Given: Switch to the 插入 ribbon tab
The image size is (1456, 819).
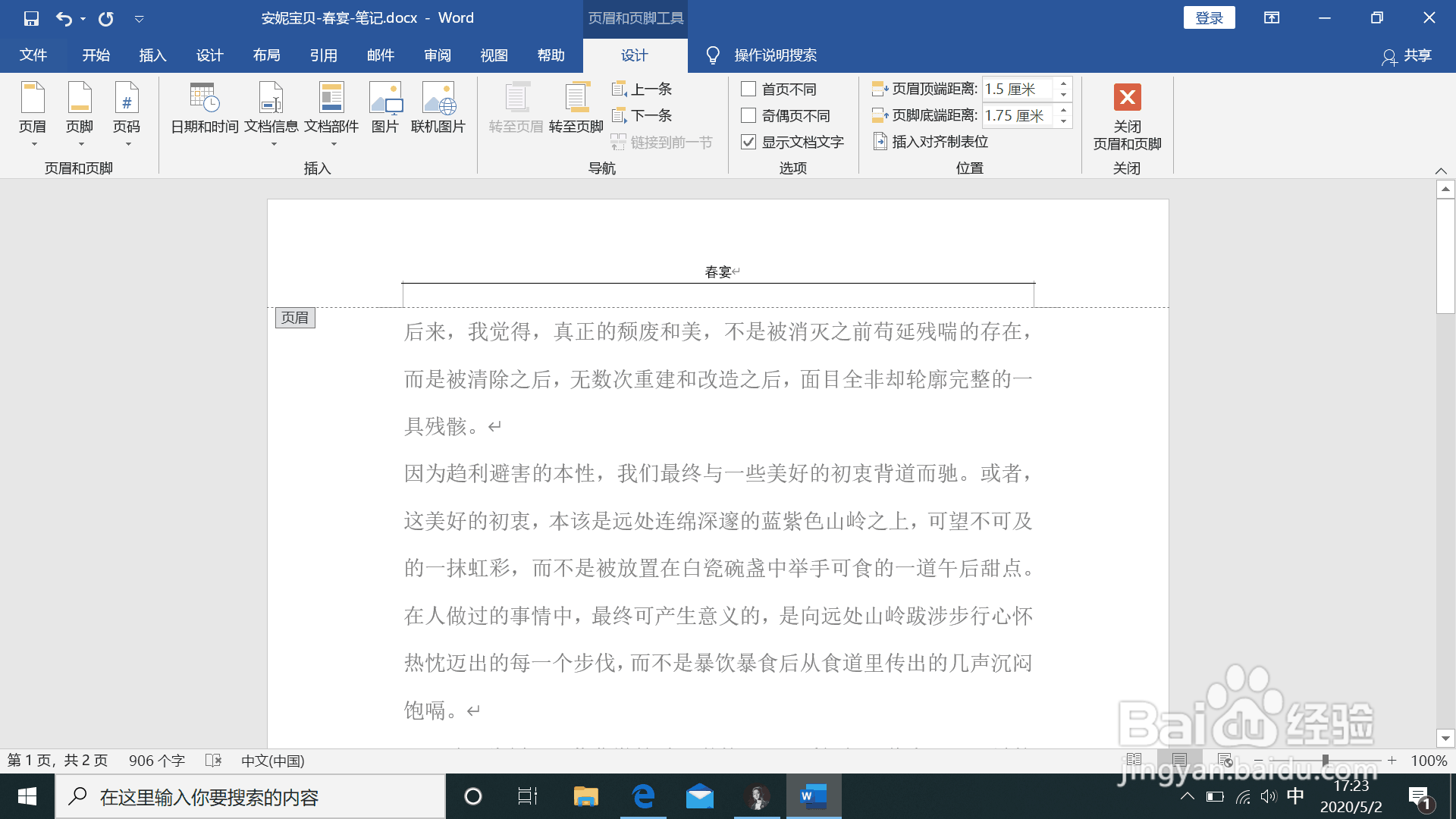Looking at the screenshot, I should [x=152, y=55].
